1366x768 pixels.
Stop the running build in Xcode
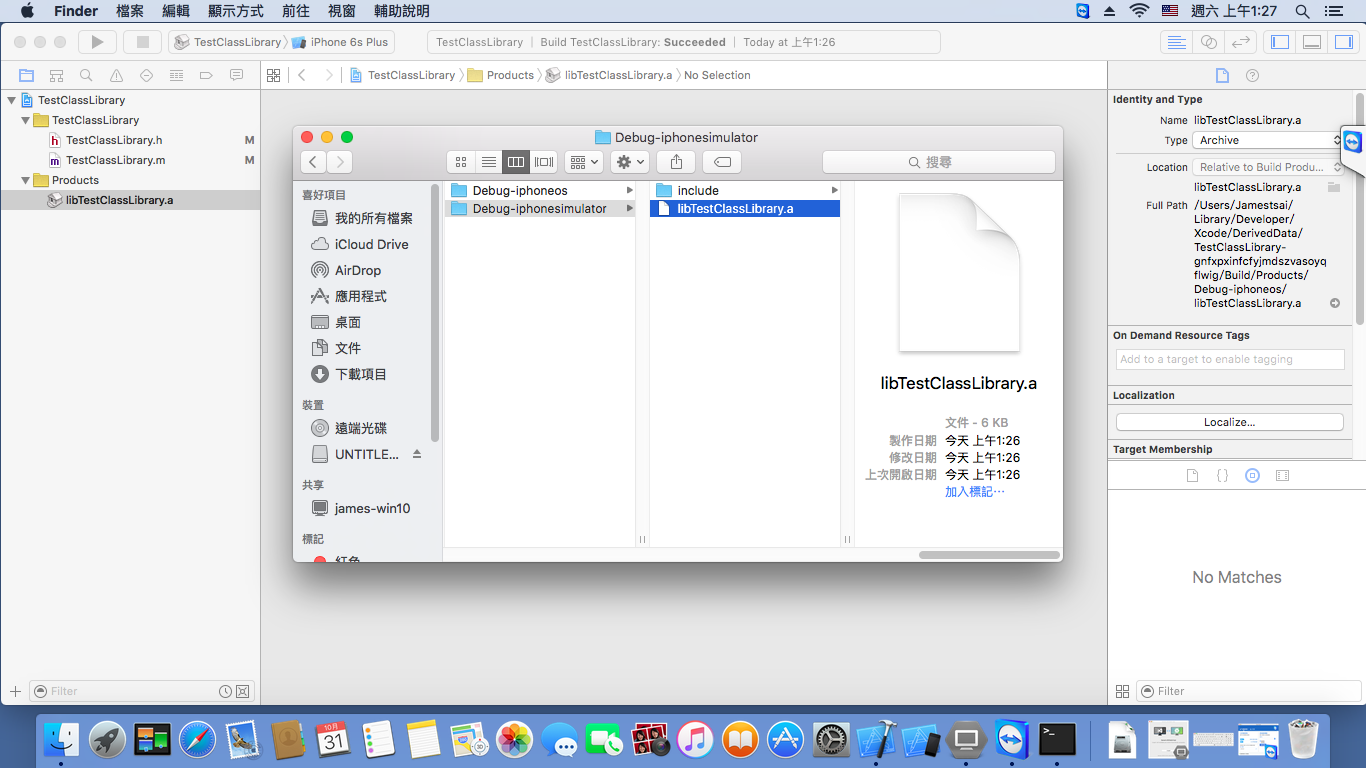(142, 42)
